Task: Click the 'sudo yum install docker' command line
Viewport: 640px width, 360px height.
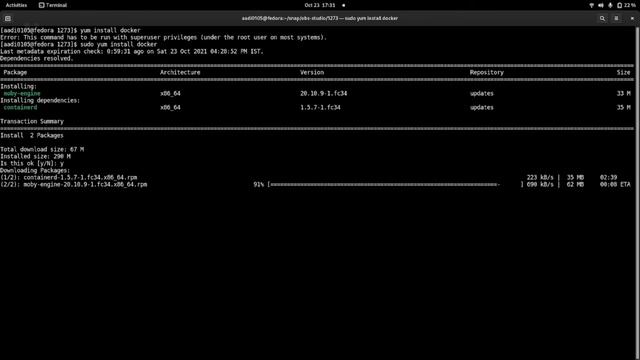Action: coord(78,44)
